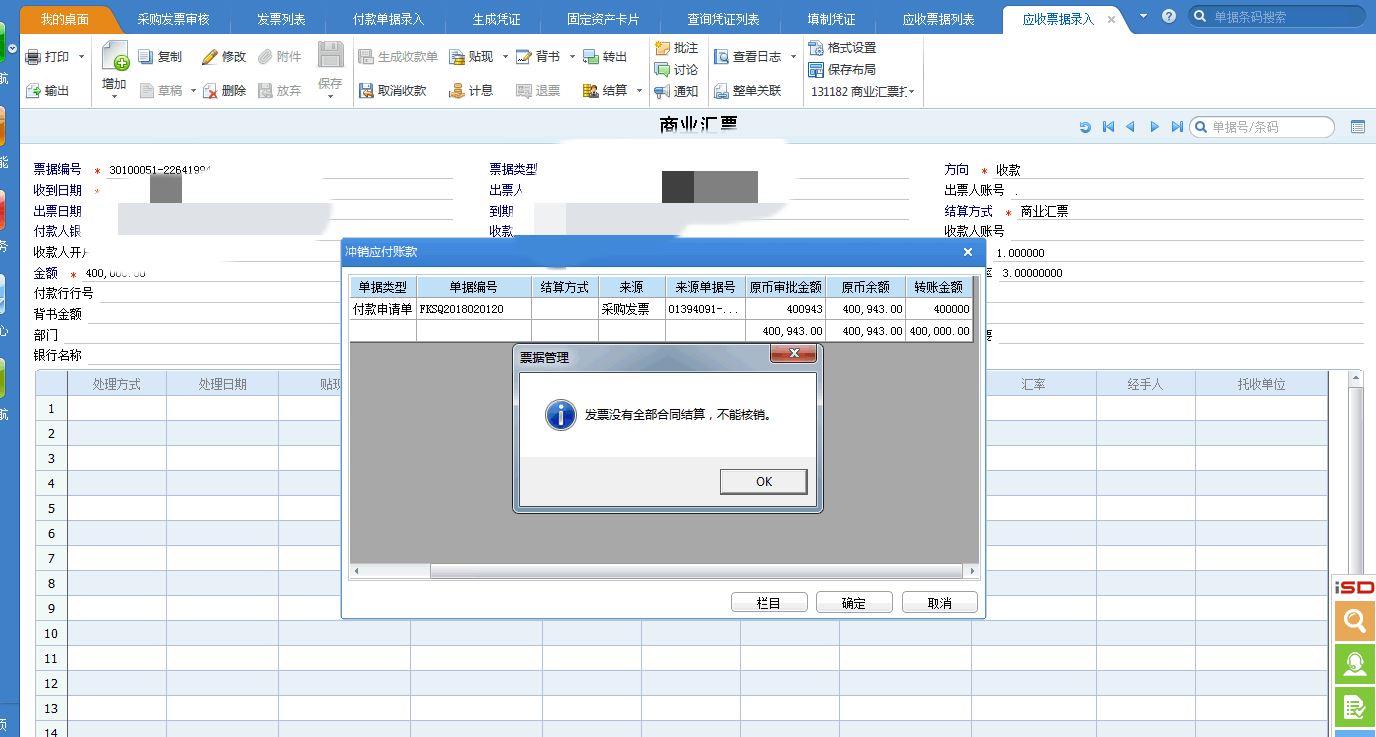Click 栏目 button in 冲销应付账款 dialog
The width and height of the screenshot is (1376, 737).
(768, 603)
